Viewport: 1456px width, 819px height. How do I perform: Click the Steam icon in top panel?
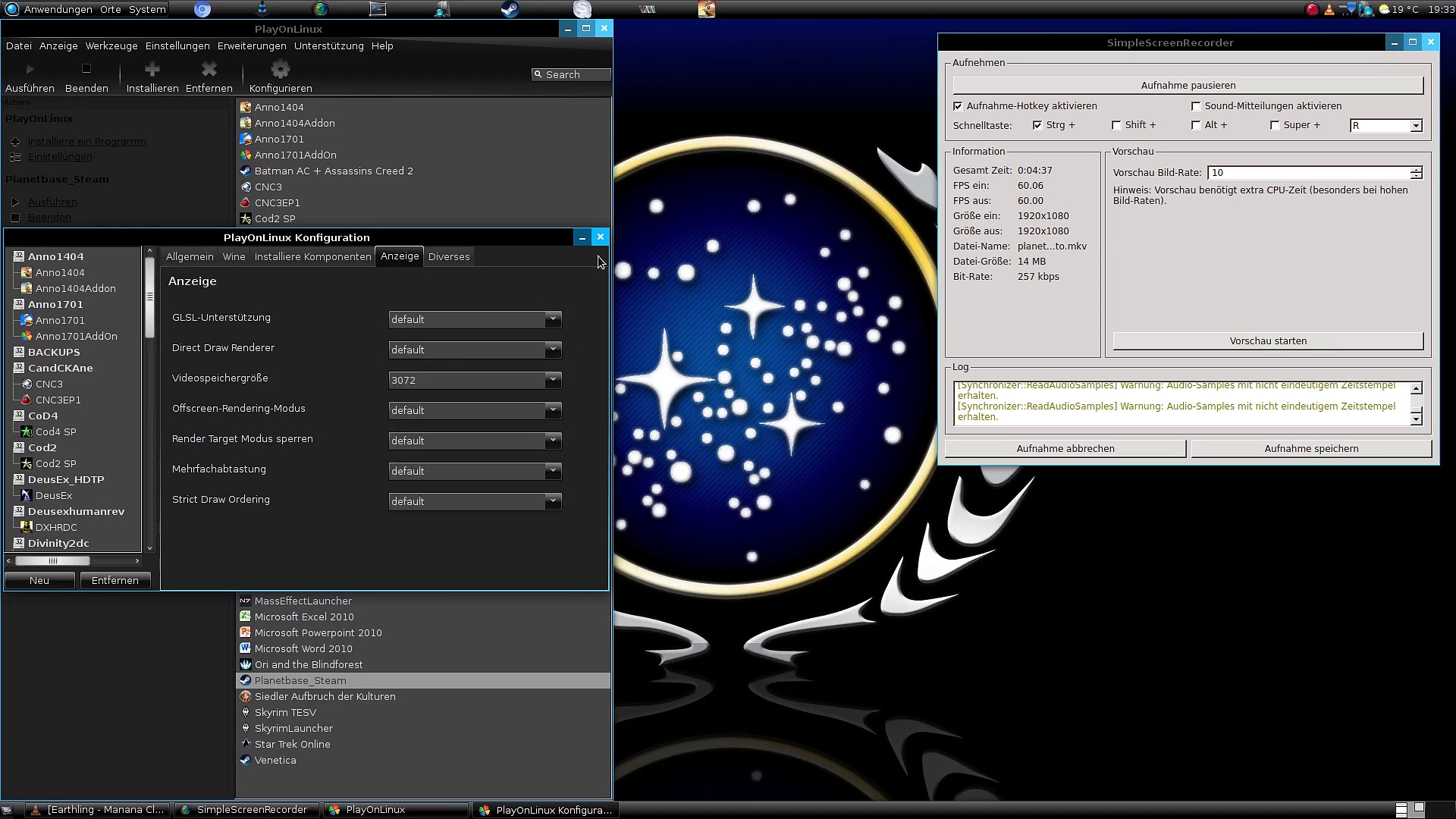(x=510, y=9)
